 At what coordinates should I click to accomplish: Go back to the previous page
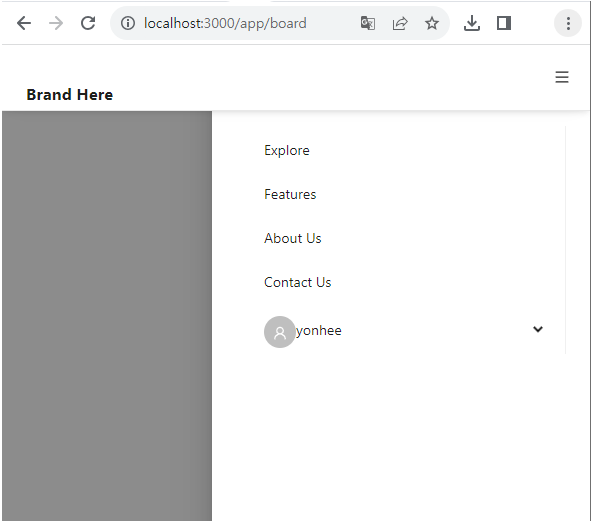click(24, 23)
